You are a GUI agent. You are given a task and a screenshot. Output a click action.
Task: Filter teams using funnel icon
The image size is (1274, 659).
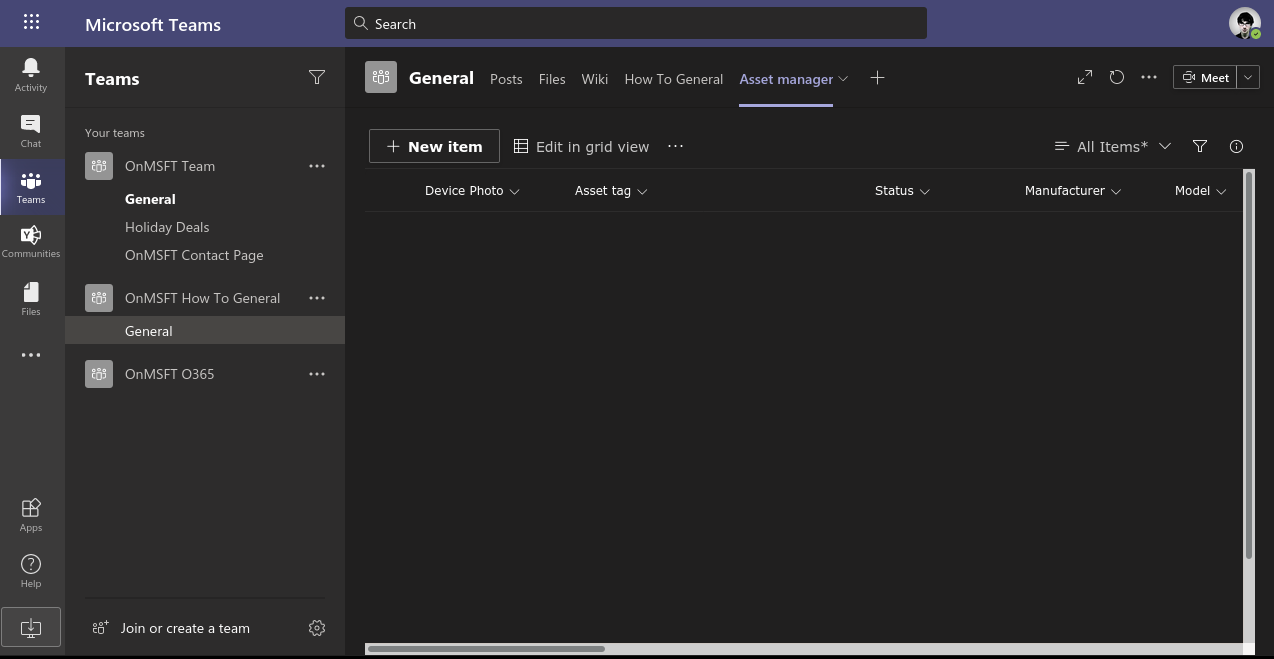[317, 77]
